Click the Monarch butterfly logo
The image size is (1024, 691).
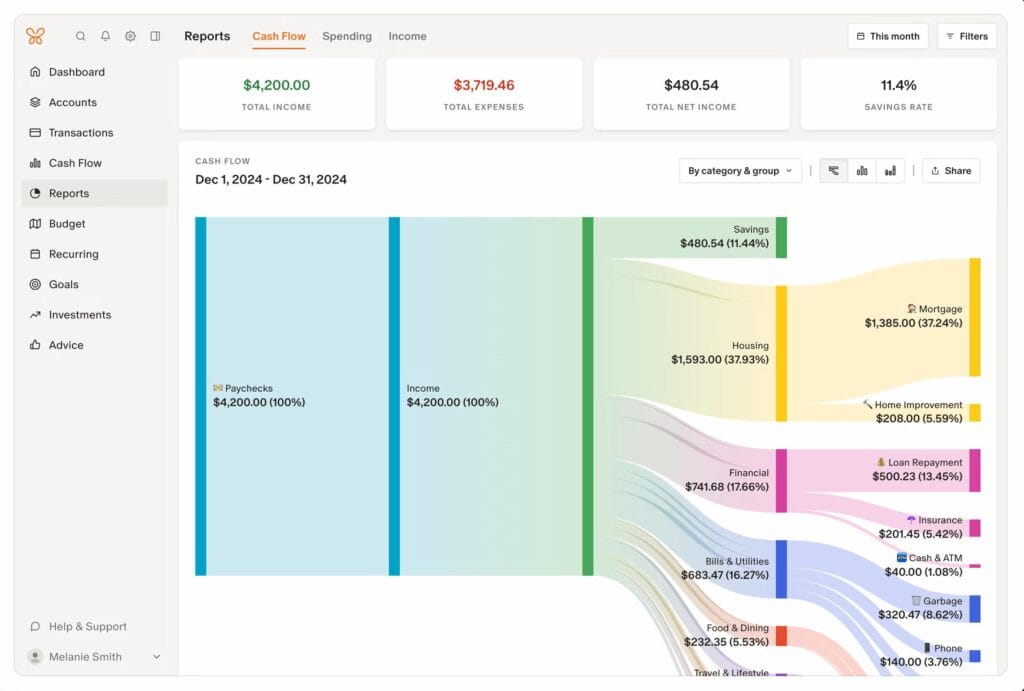(35, 35)
